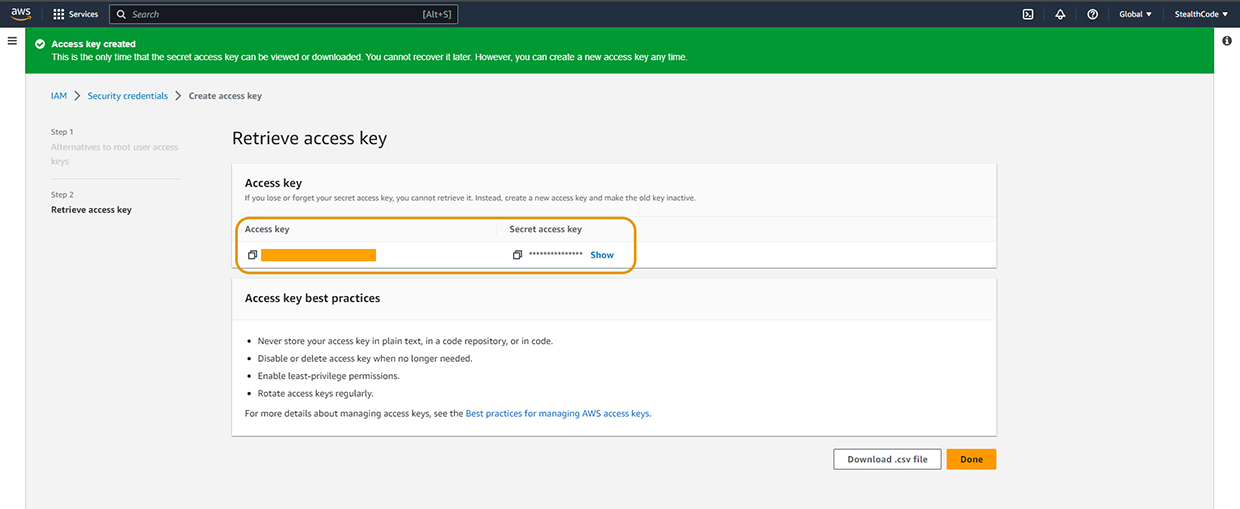
Task: Click the Access key best practices heading
Action: (312, 298)
